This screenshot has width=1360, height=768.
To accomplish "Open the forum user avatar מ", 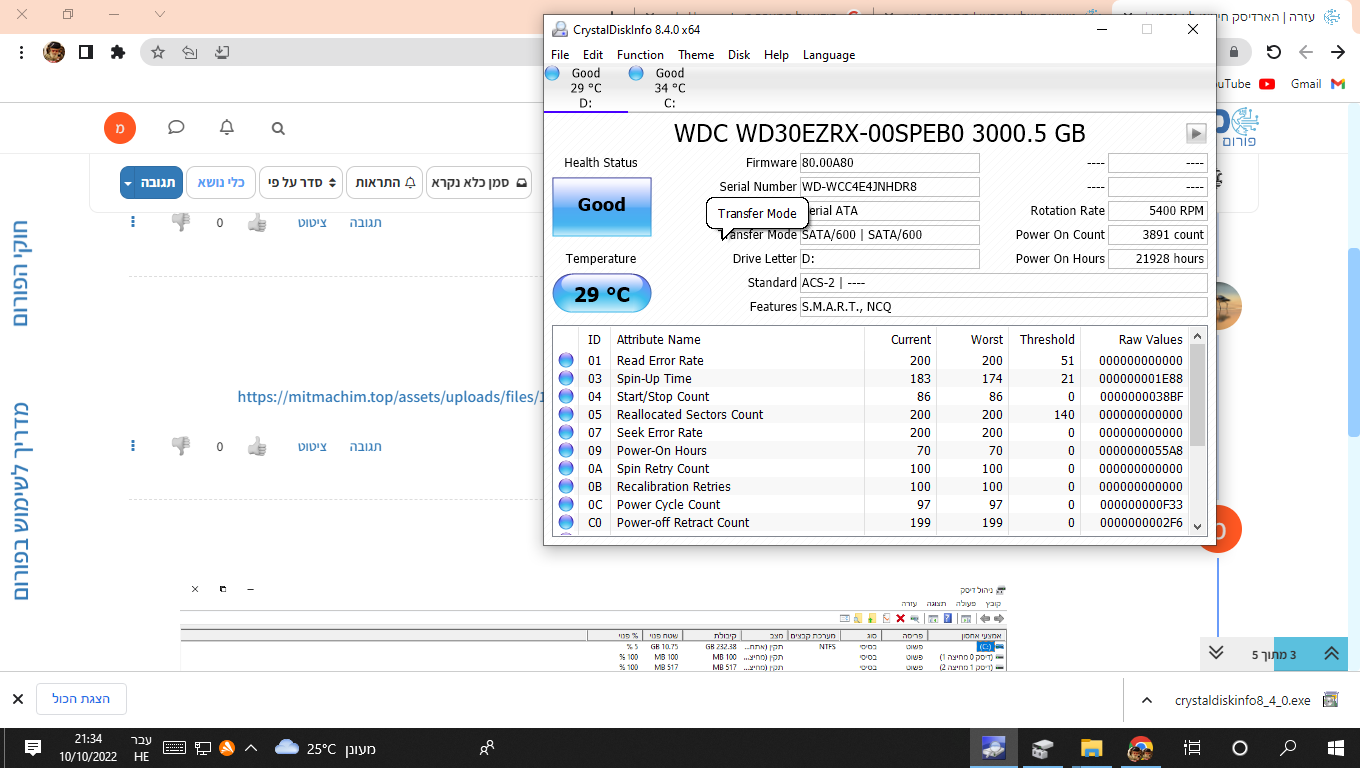I will pyautogui.click(x=120, y=128).
